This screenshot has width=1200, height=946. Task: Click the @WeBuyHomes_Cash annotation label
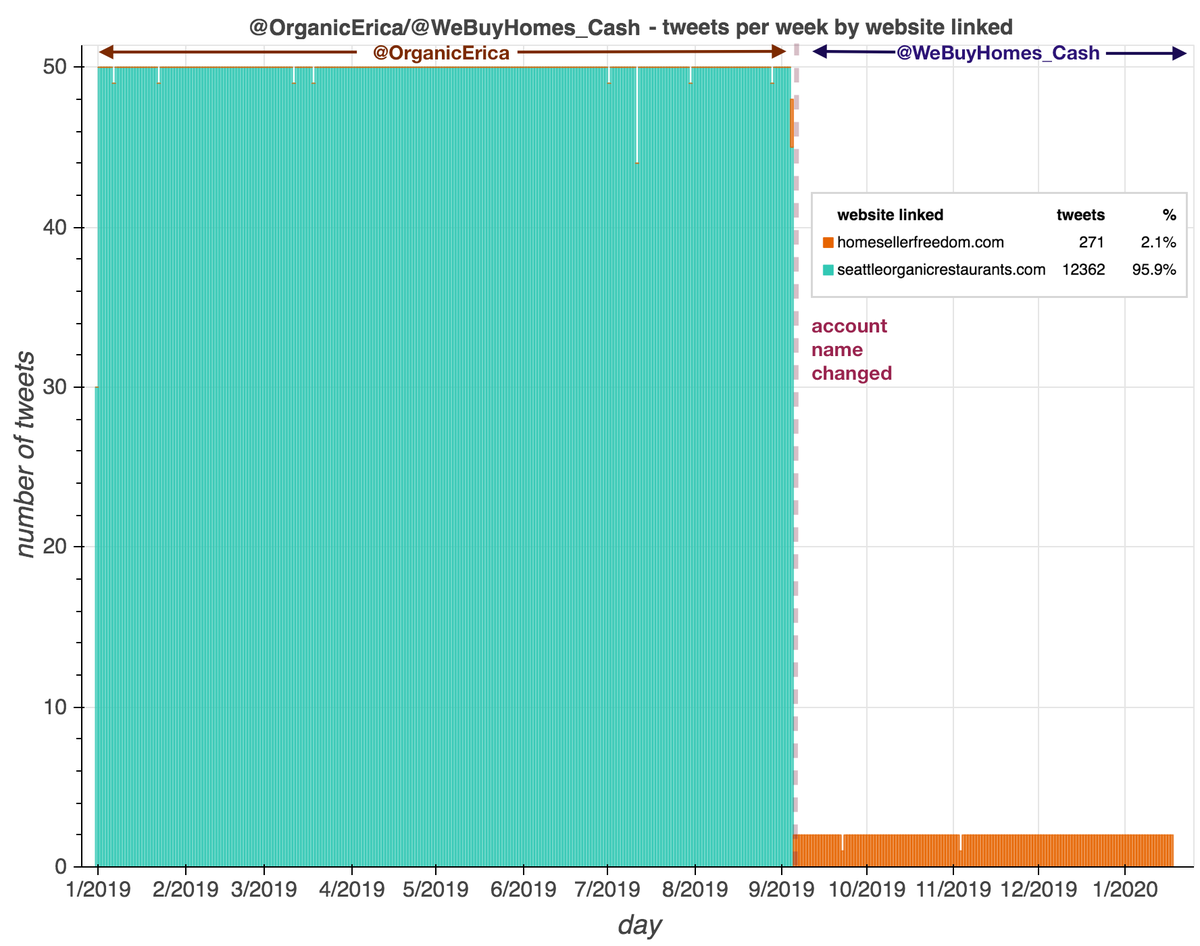[x=998, y=53]
